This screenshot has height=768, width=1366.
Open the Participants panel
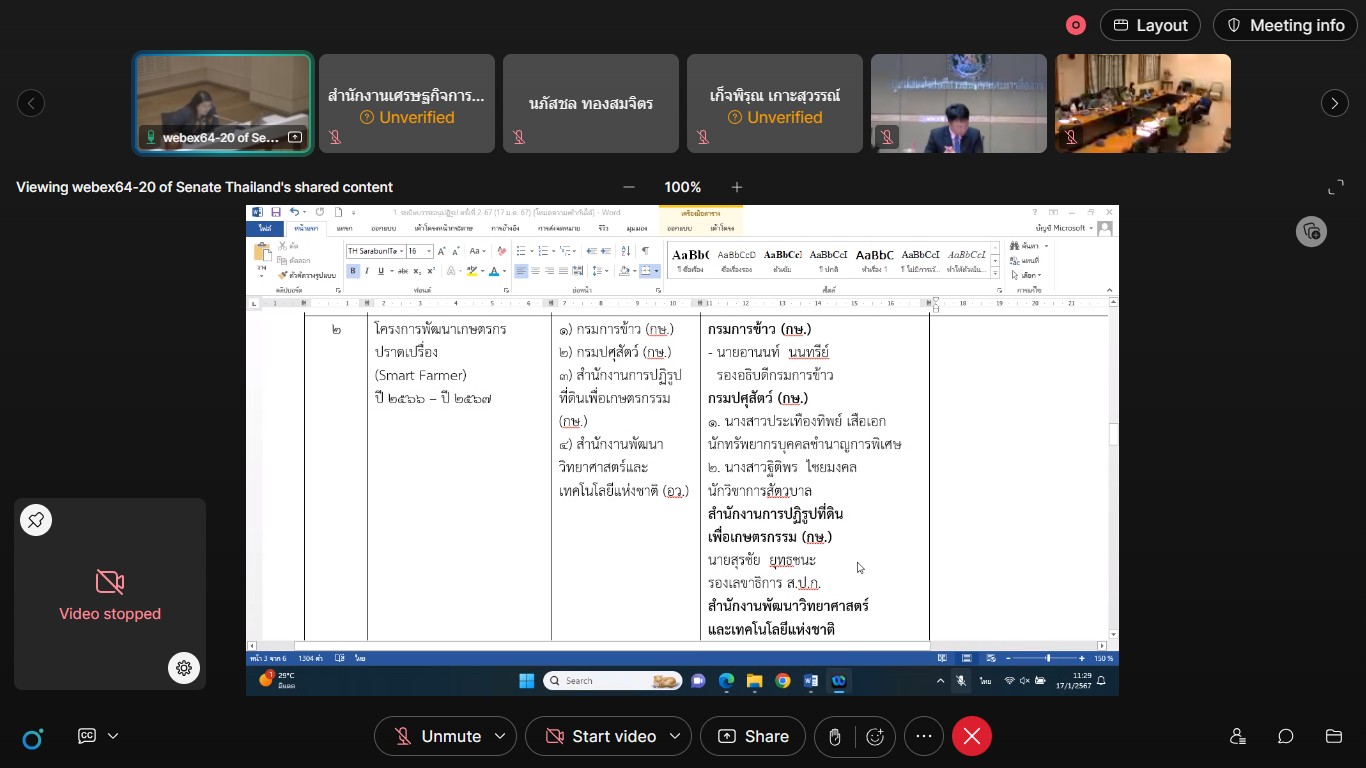(1238, 737)
